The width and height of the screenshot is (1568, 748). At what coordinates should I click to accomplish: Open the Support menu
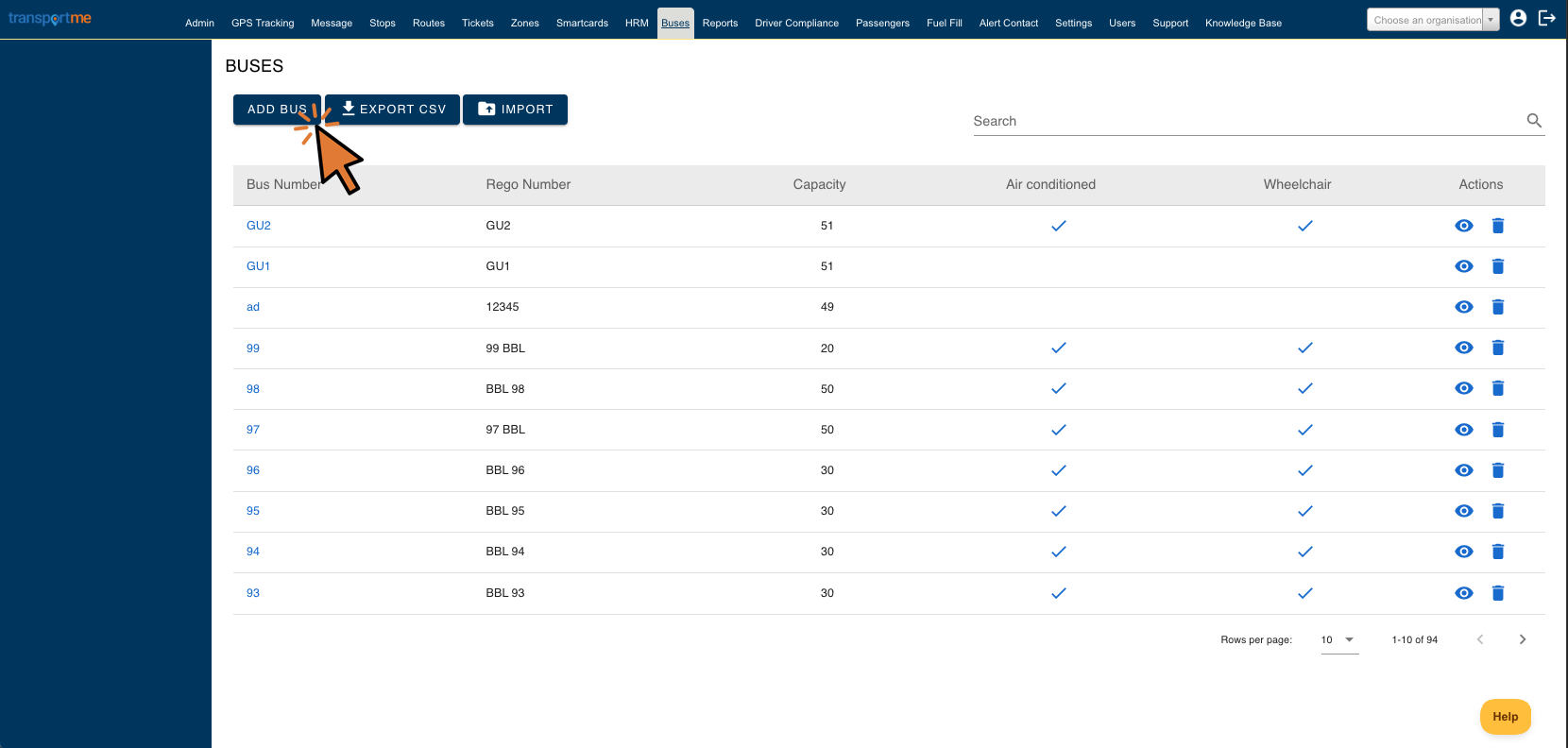(x=1170, y=23)
